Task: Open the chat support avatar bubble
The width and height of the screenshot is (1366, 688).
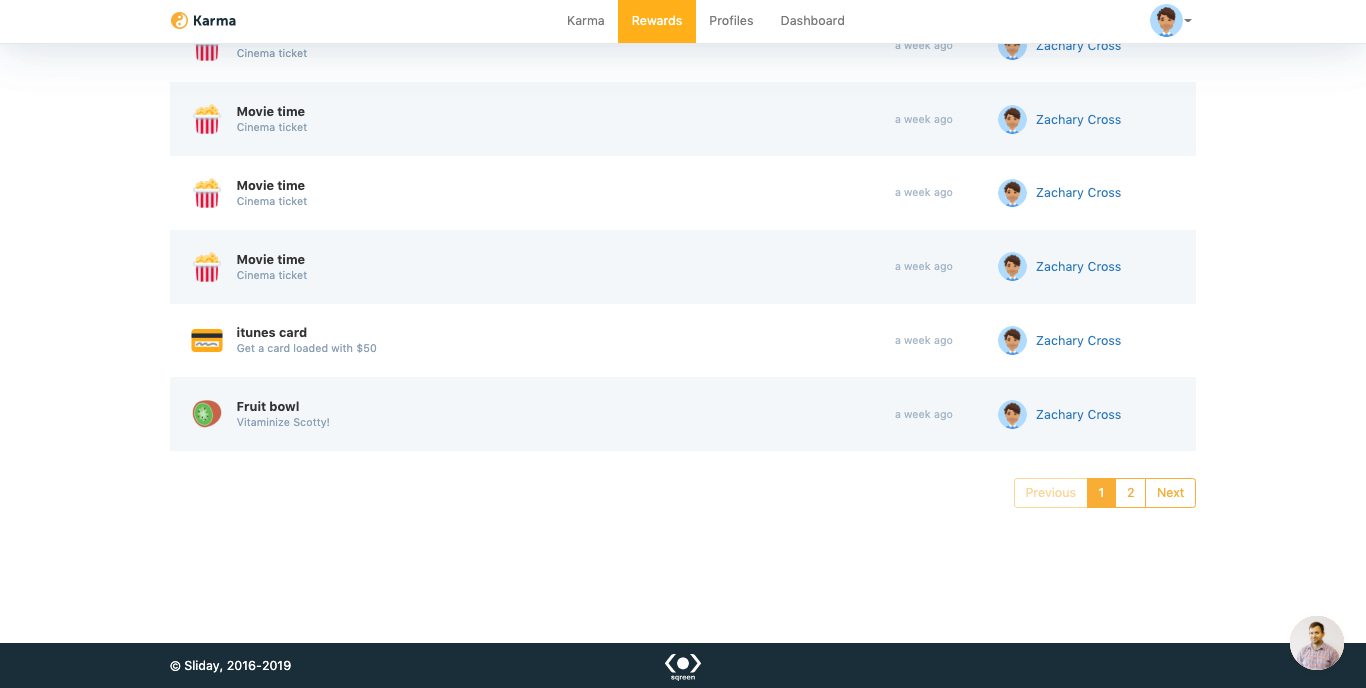Action: point(1316,643)
